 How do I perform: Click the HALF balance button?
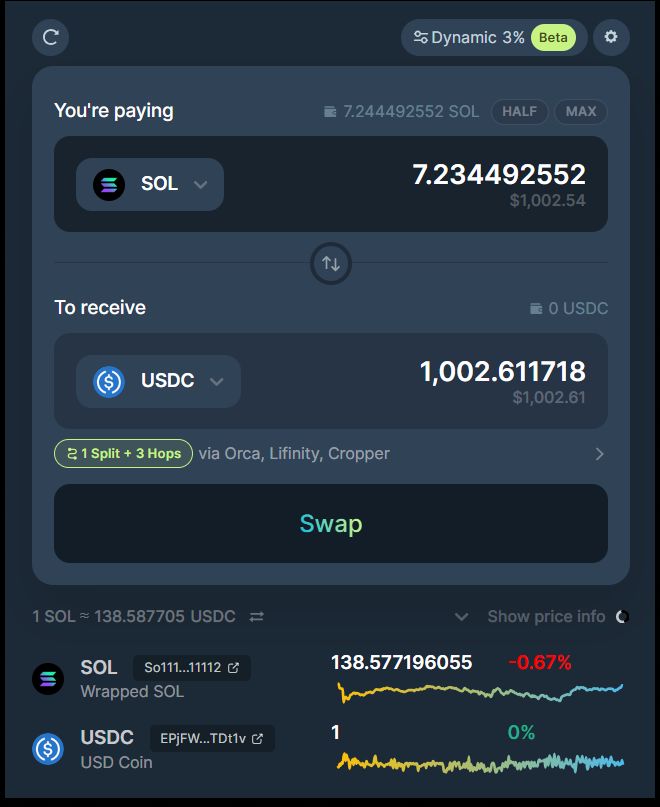point(519,111)
